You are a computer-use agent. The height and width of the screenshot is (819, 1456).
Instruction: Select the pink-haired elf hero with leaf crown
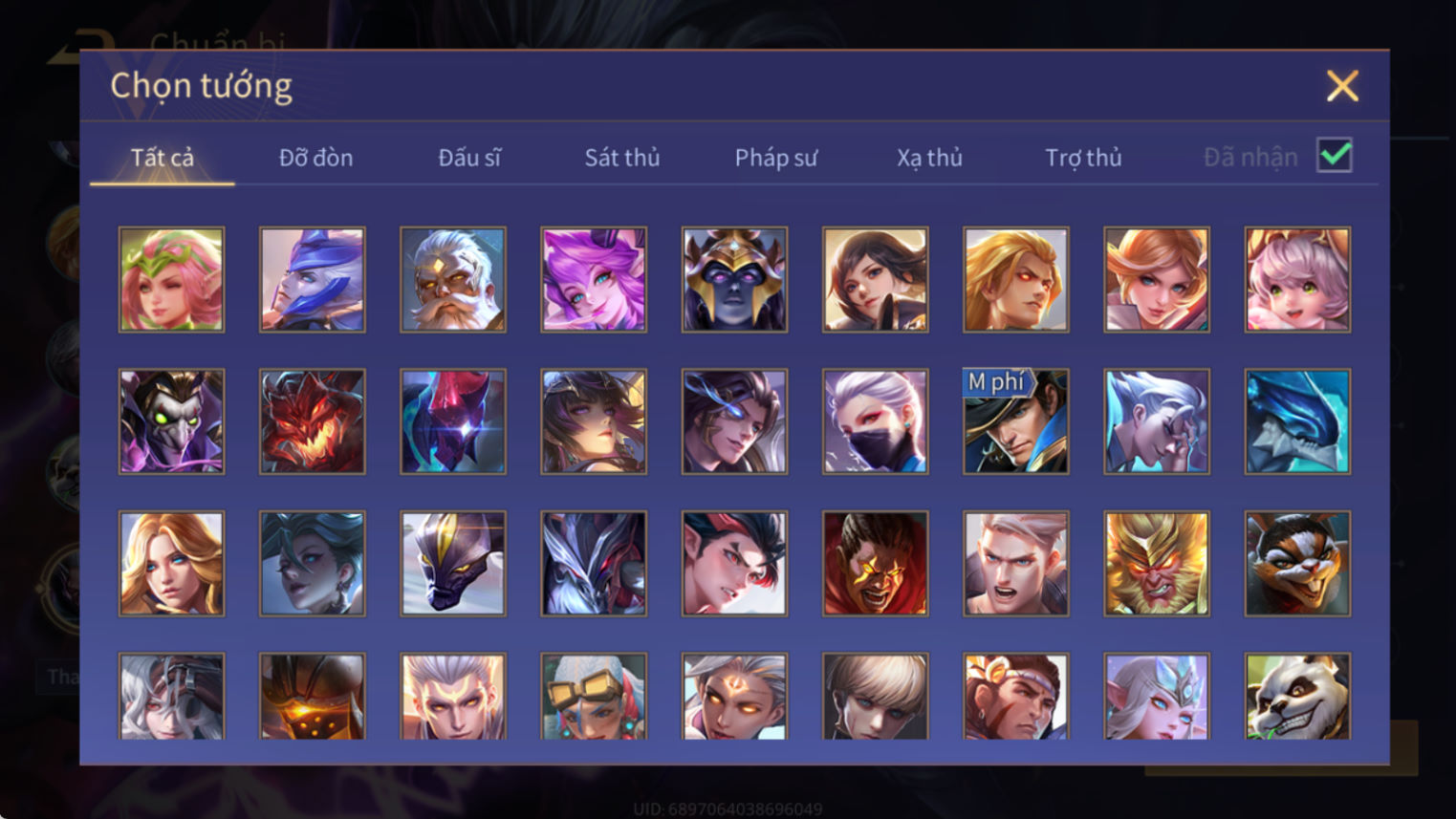click(x=171, y=279)
